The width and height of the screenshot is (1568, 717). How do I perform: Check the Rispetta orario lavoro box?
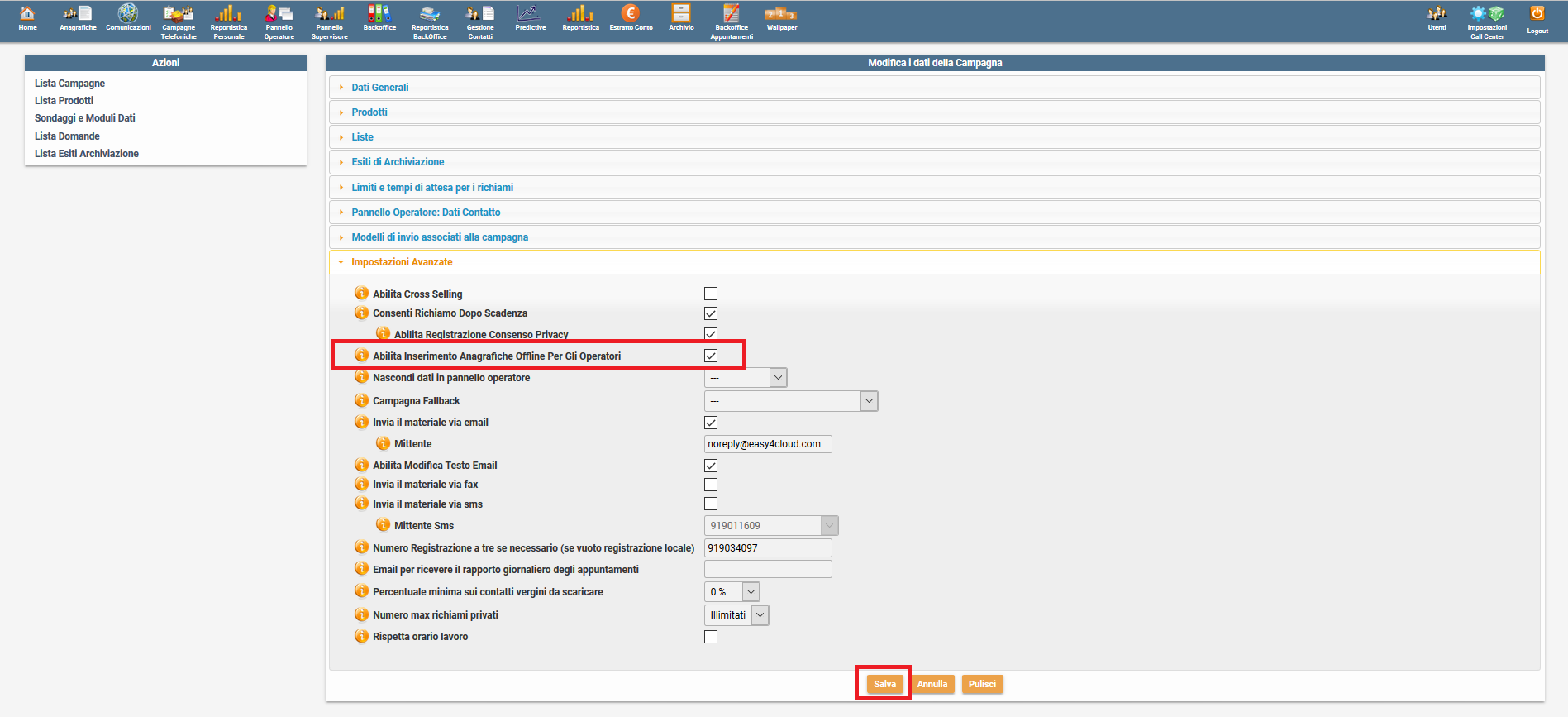711,637
